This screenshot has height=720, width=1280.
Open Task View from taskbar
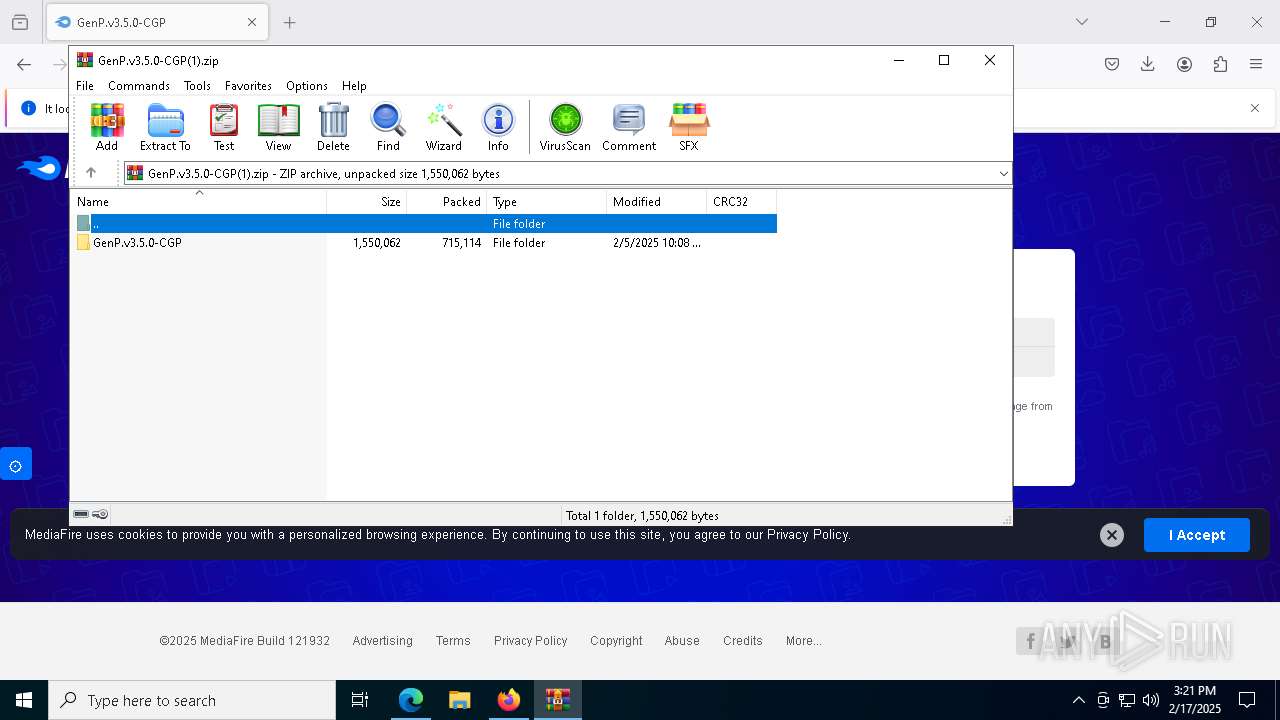[360, 700]
